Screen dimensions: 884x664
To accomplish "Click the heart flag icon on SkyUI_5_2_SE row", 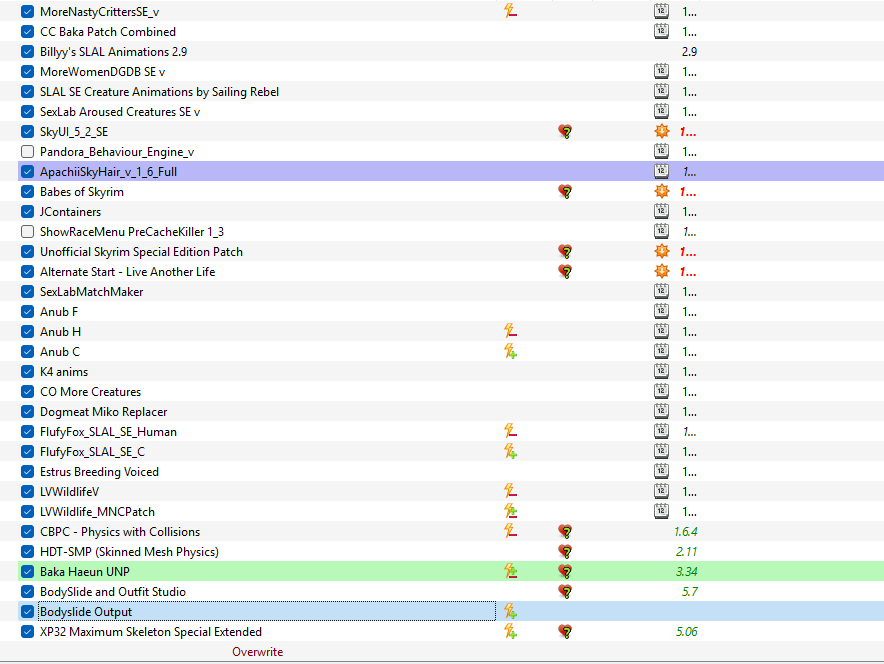I will point(565,132).
